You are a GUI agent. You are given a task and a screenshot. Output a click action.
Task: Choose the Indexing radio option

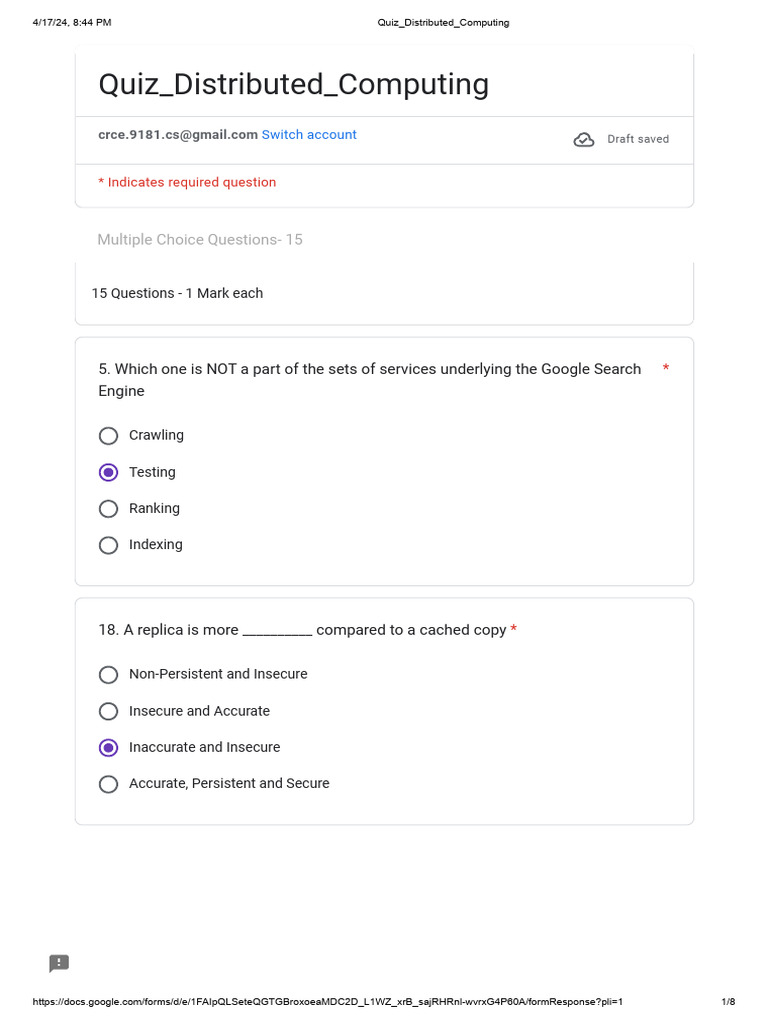click(109, 545)
